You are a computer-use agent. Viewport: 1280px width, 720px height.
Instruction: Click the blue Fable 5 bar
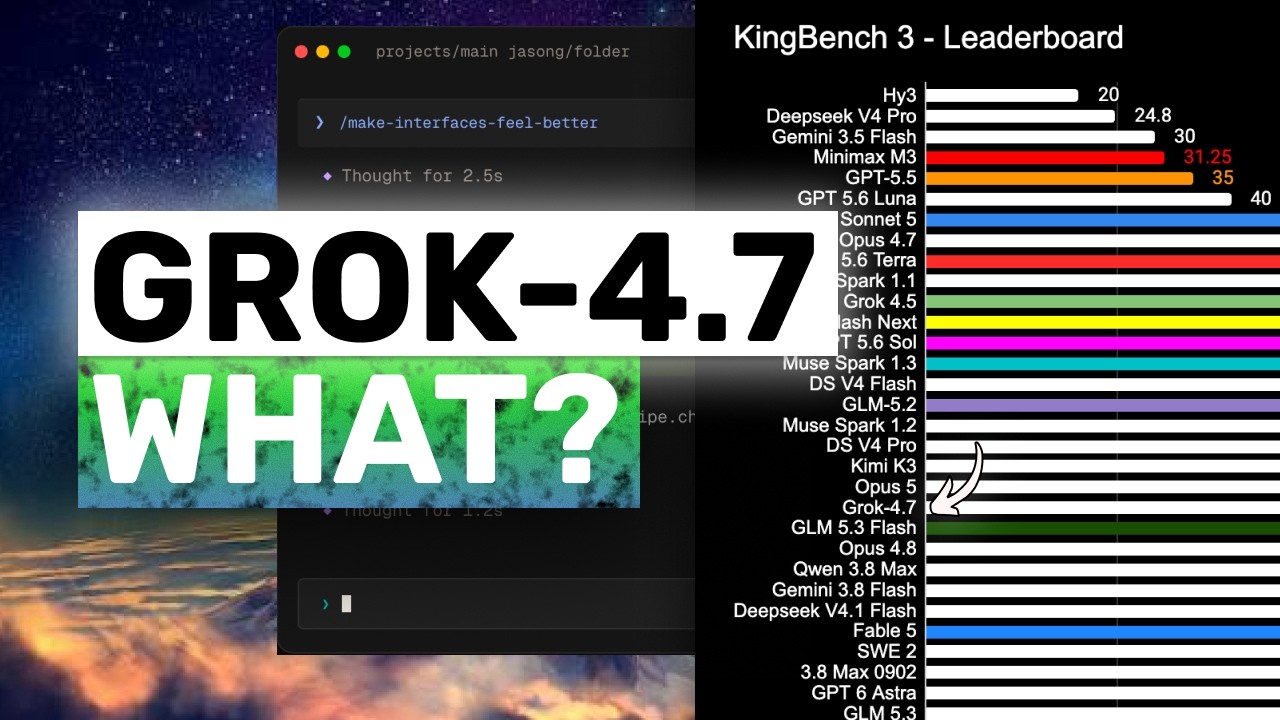point(1103,631)
